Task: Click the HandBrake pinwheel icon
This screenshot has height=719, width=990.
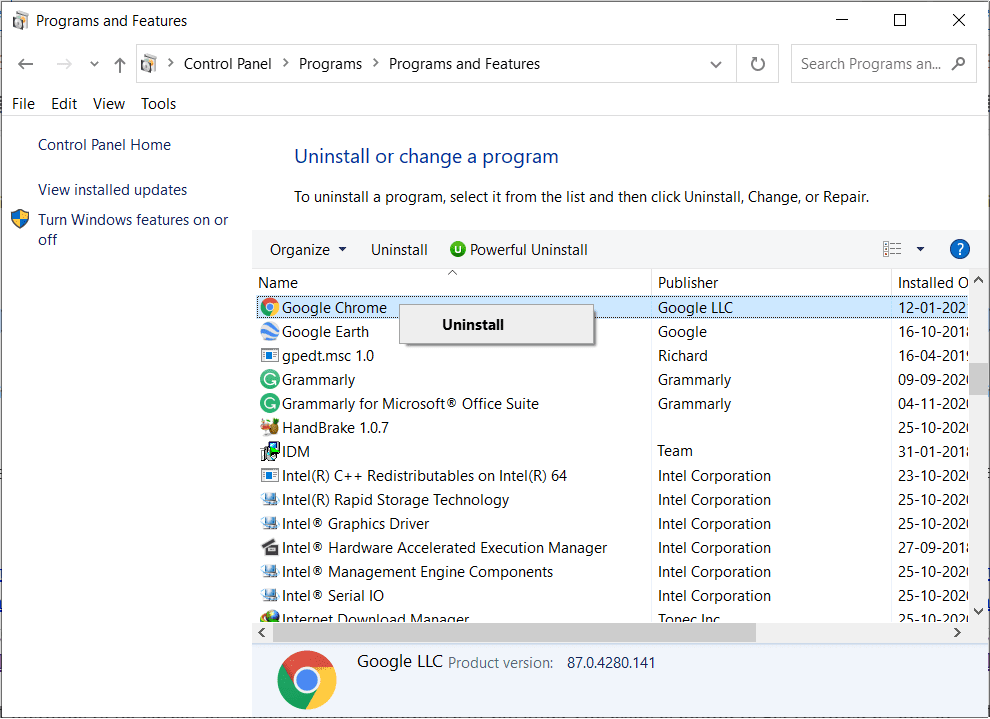Action: (x=268, y=427)
